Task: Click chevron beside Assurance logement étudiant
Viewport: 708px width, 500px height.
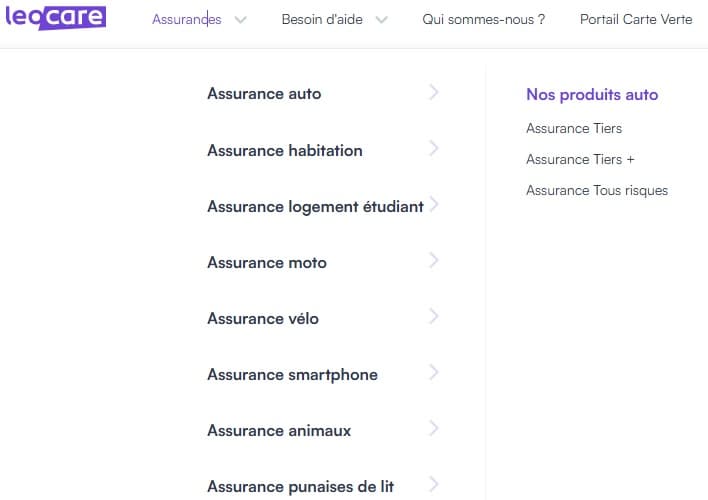Action: click(x=434, y=205)
